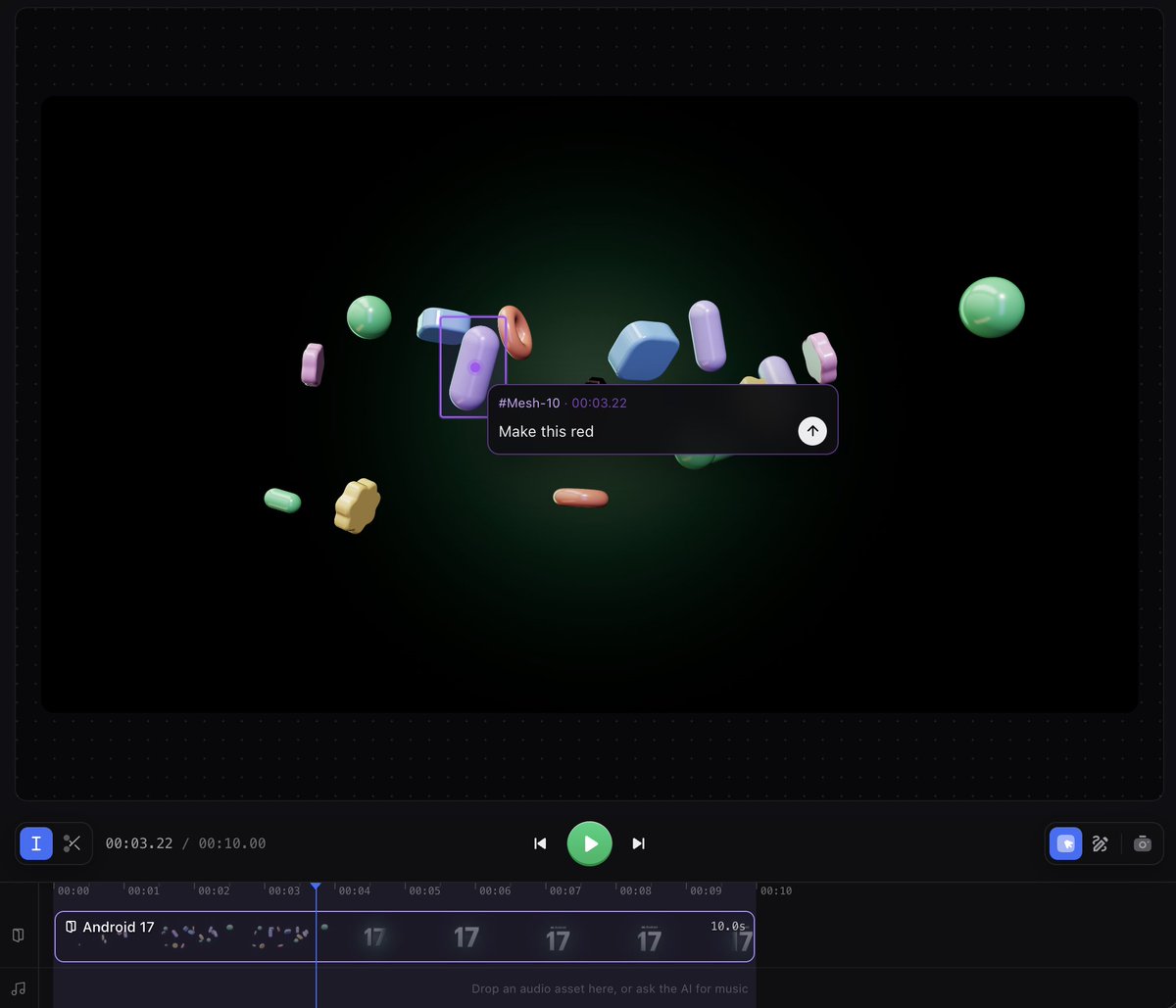Viewport: 1176px width, 1008px height.
Task: Select the orange flat capsule below the popup
Action: click(580, 498)
